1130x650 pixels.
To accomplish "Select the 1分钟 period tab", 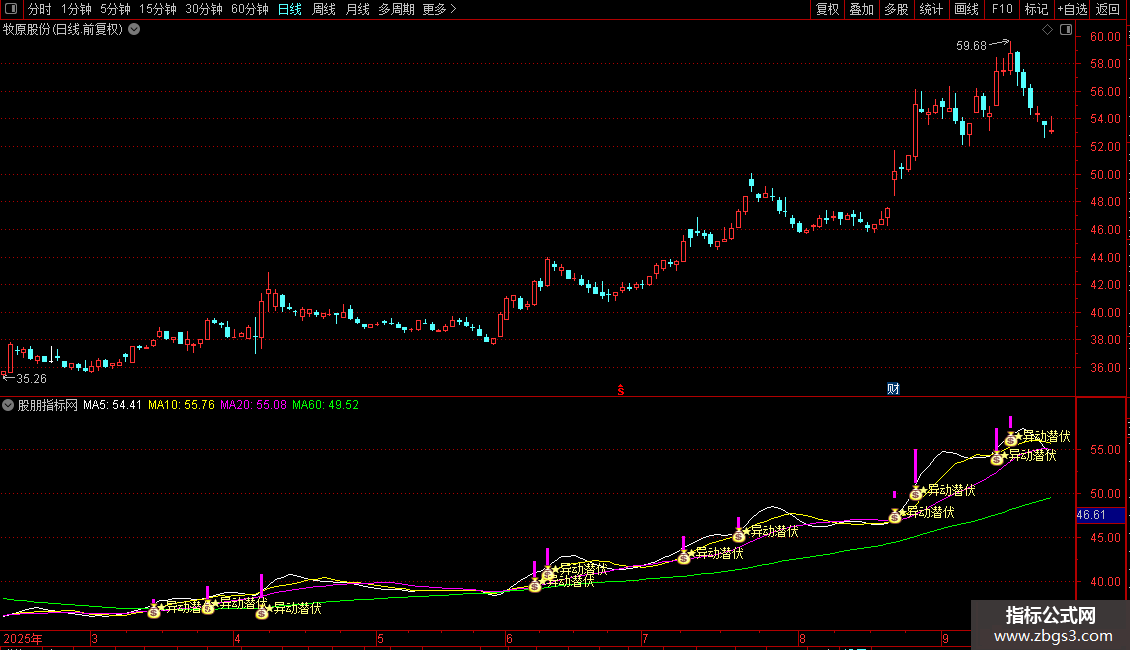I will [76, 9].
